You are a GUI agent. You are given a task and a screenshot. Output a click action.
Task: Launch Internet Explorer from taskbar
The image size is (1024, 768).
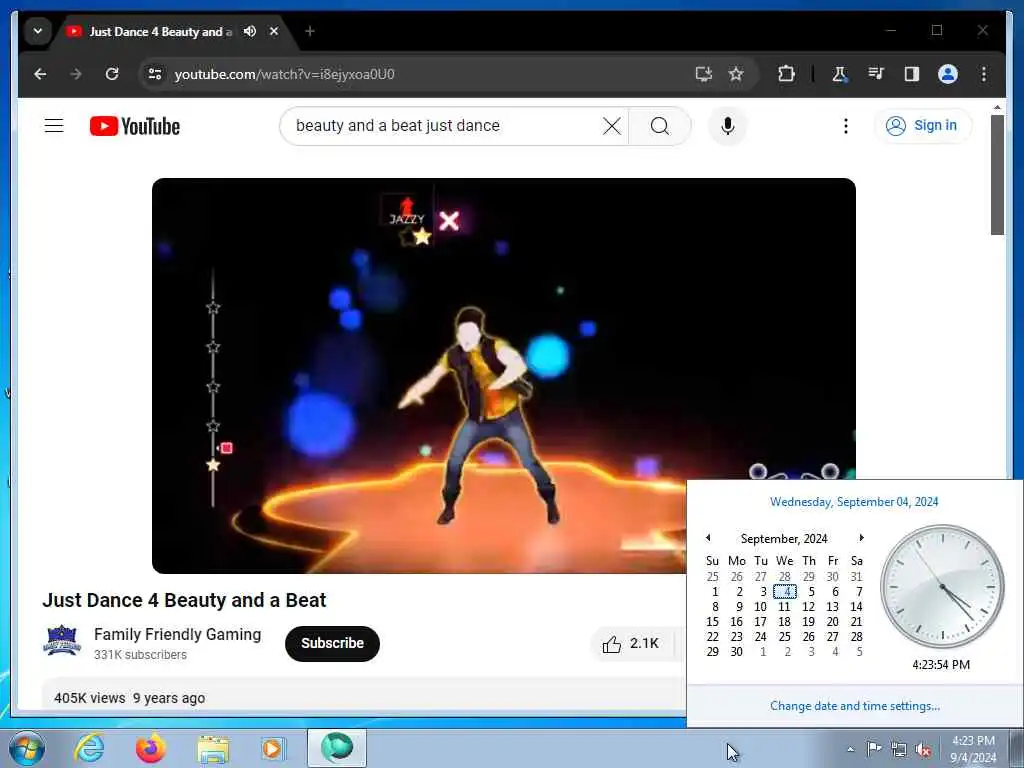click(x=89, y=748)
